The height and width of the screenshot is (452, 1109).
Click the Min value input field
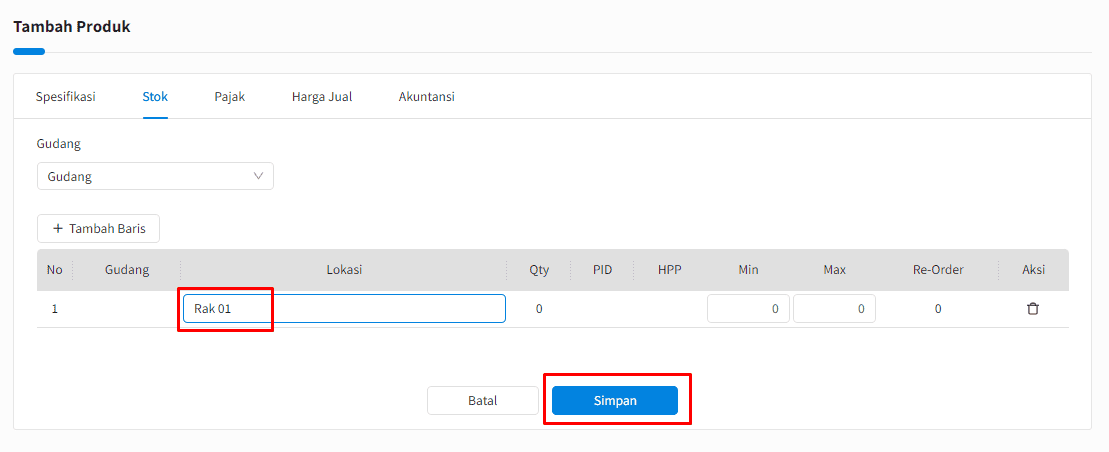[x=748, y=308]
